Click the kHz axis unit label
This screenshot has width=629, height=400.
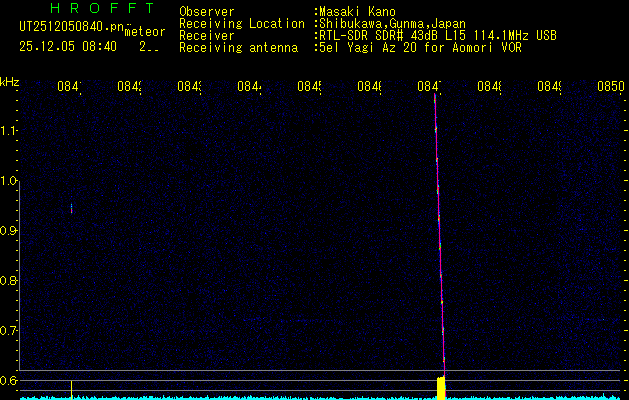[10, 81]
